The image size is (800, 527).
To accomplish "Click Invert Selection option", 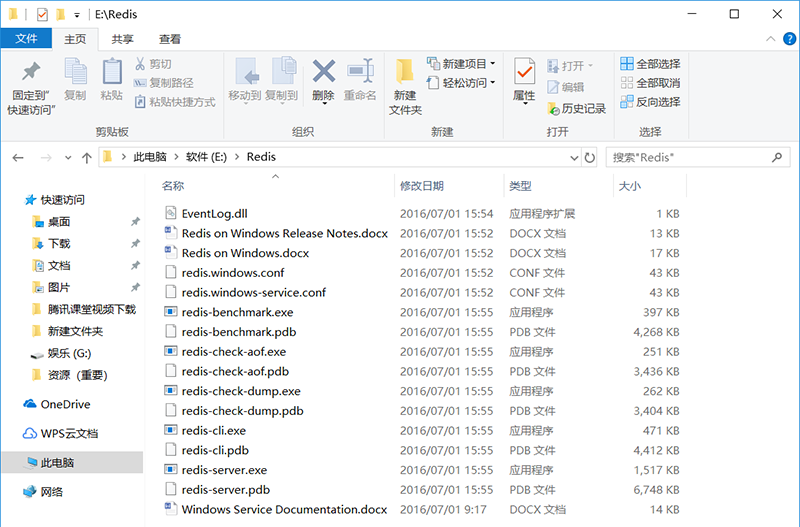I will pyautogui.click(x=650, y=102).
